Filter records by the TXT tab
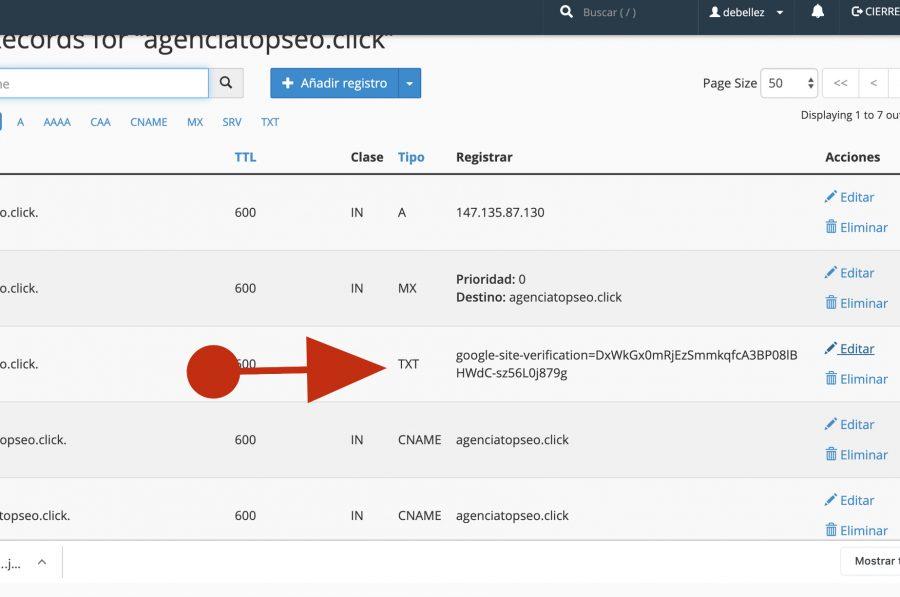The width and height of the screenshot is (900, 597). pyautogui.click(x=270, y=122)
